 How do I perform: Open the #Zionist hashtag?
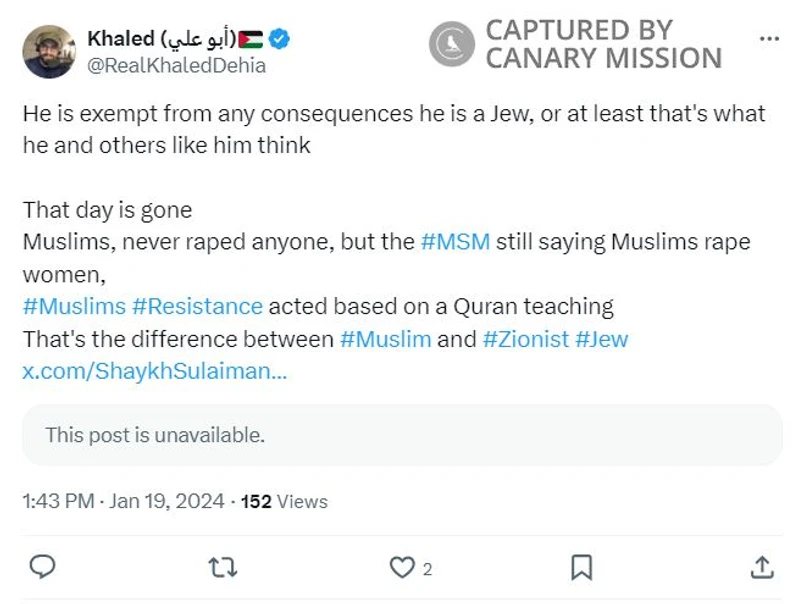525,339
